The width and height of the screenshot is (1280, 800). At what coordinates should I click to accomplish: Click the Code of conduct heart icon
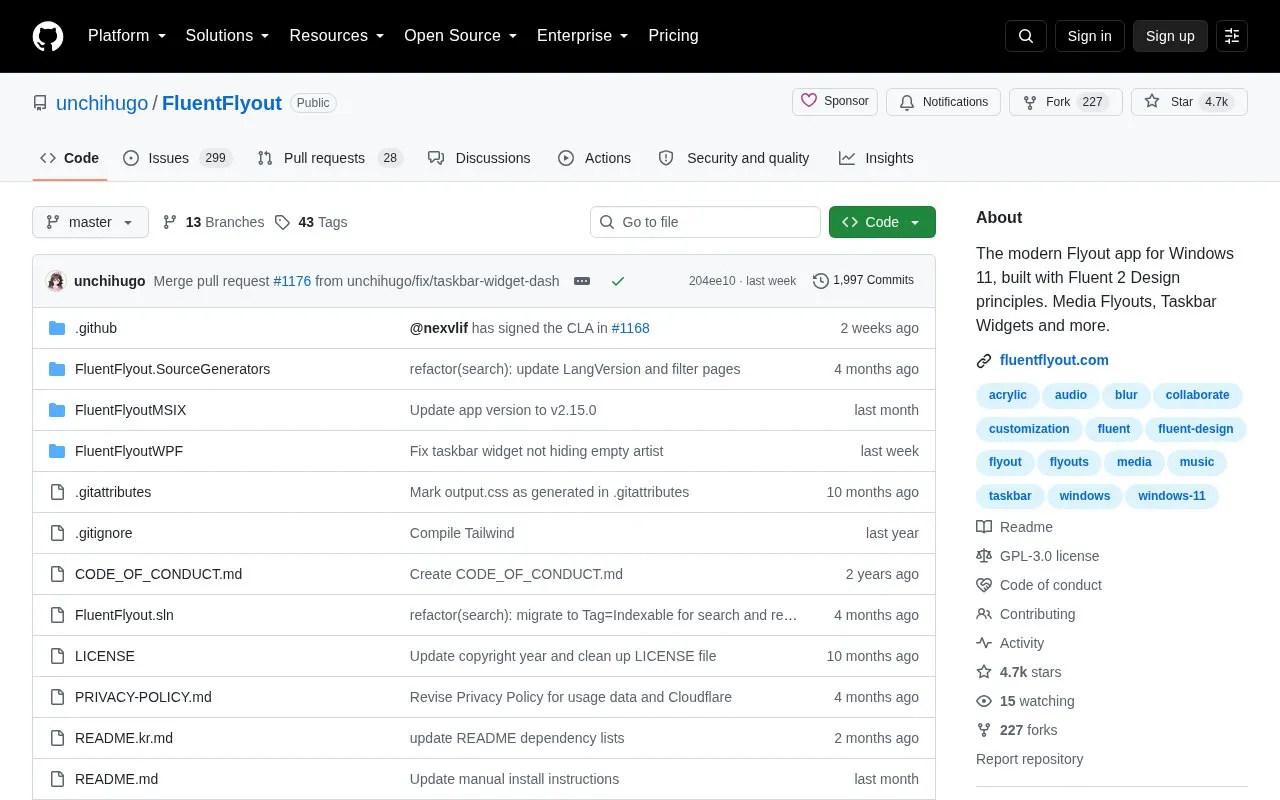pyautogui.click(x=984, y=585)
